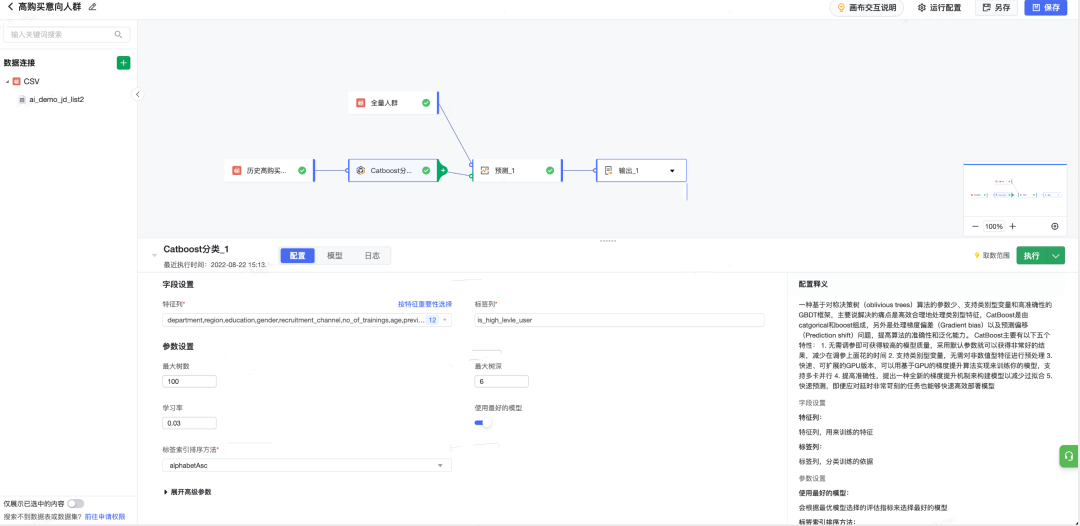Image resolution: width=1080 pixels, height=526 pixels.
Task: Click the 保存 button
Action: (x=1045, y=8)
